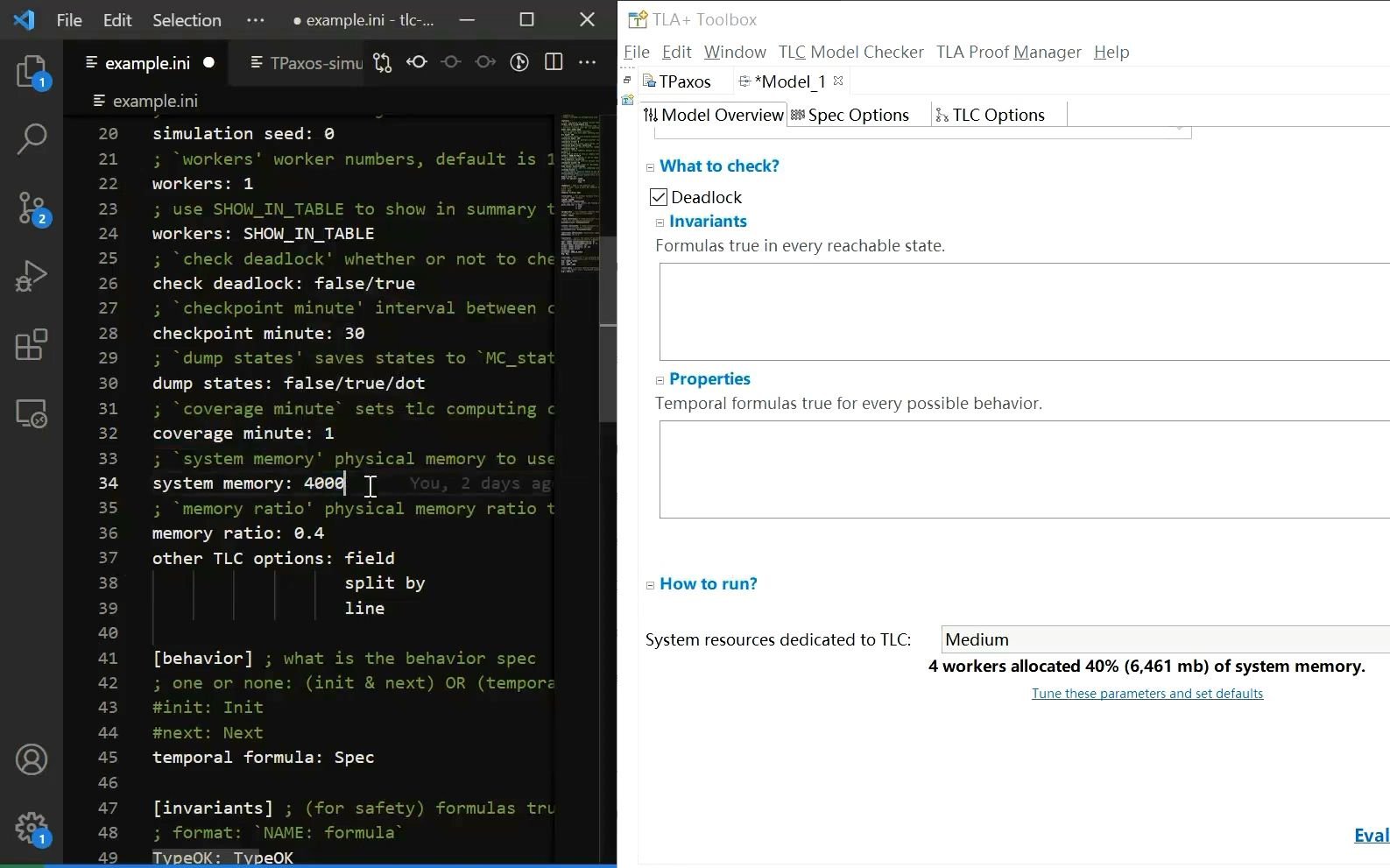Click inside the Properties formula box
Image resolution: width=1390 pixels, height=868 pixels.
(x=1024, y=469)
